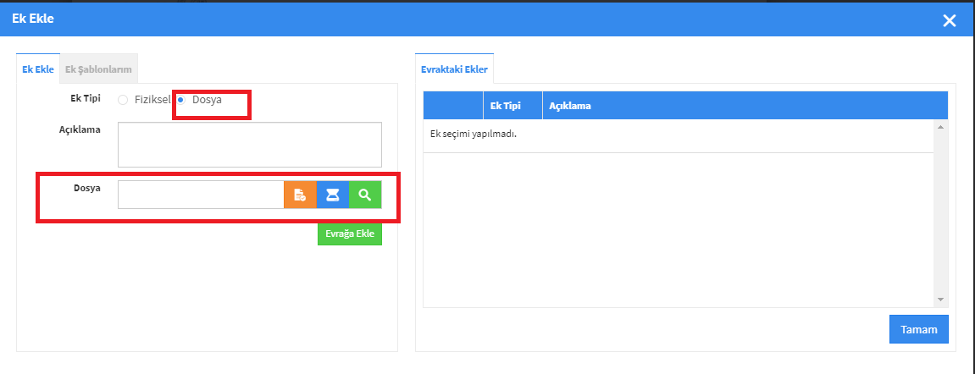Click into the Dosya file path field
Viewport: 977px width, 375px height.
[201, 195]
